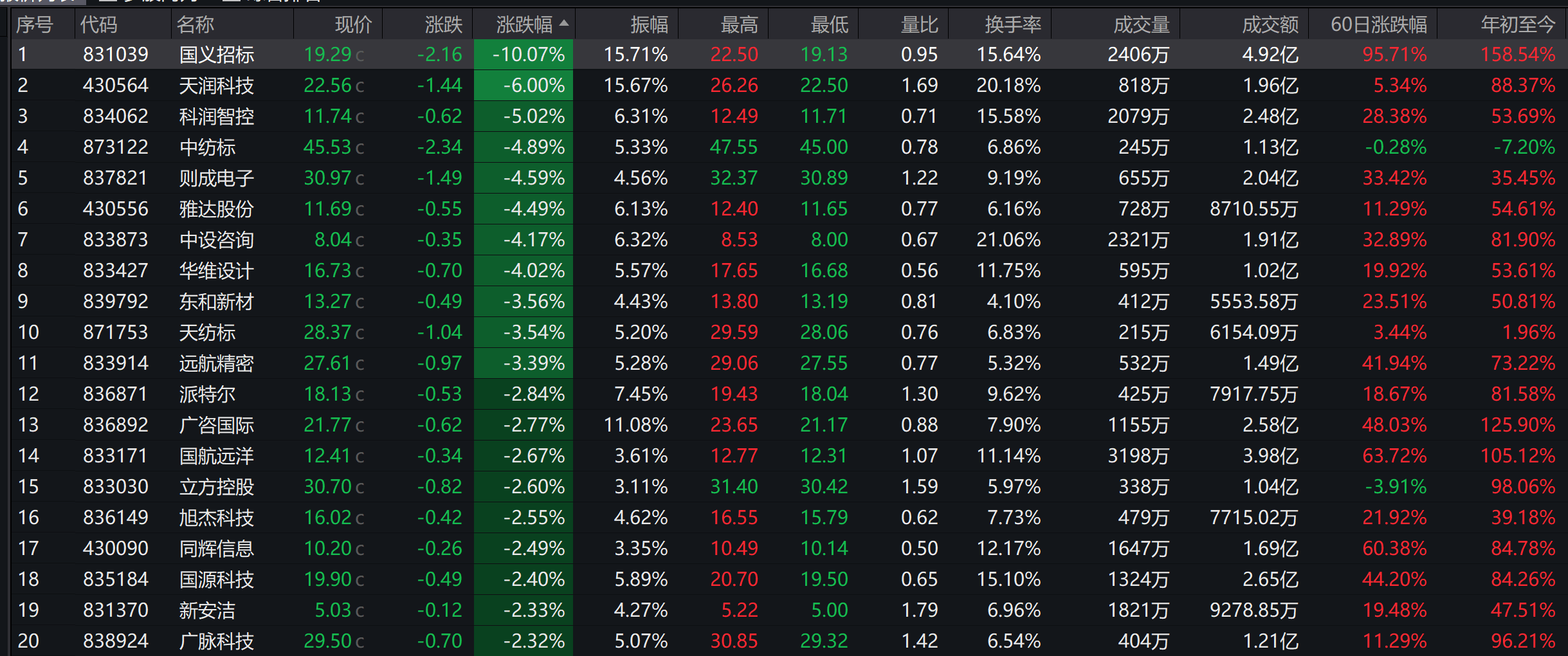Click the 60日涨跌幅 column header
This screenshot has width=1568, height=656.
point(1378,24)
